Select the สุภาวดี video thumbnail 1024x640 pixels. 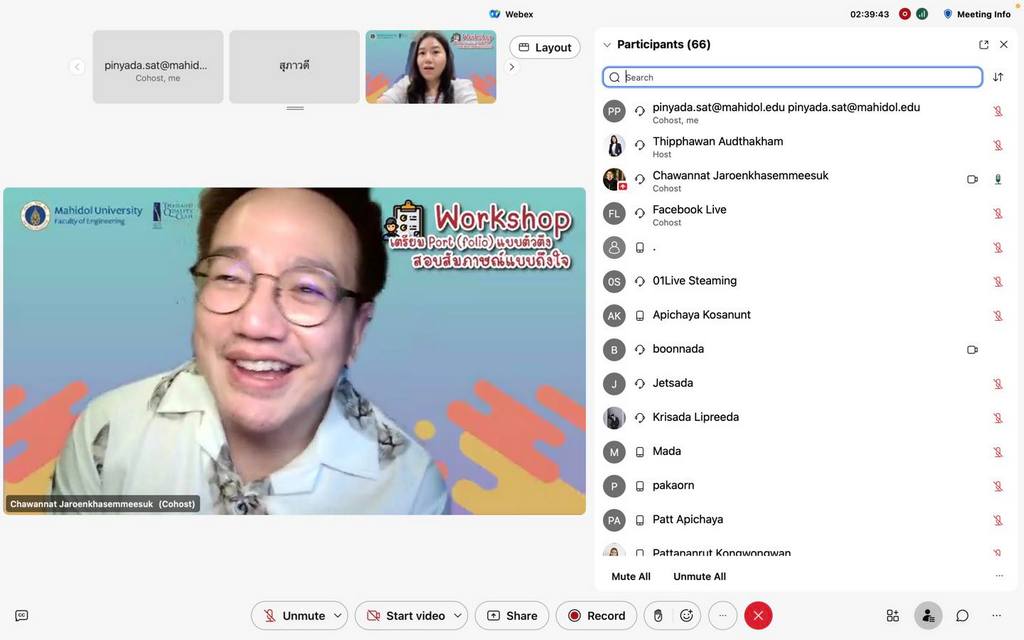click(294, 67)
